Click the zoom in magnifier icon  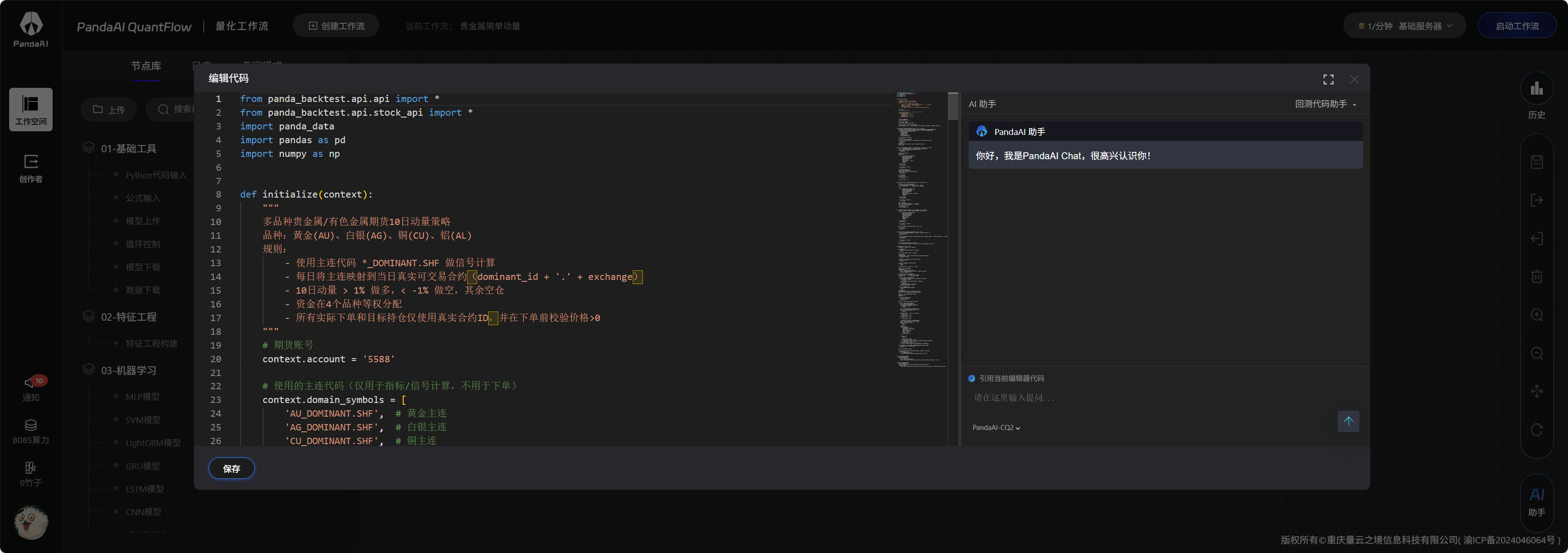[x=1536, y=315]
